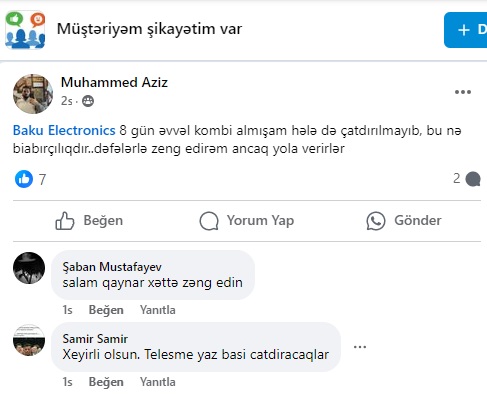Click the Yorum Yap comment button
This screenshot has height=395, width=487.
[x=247, y=221]
